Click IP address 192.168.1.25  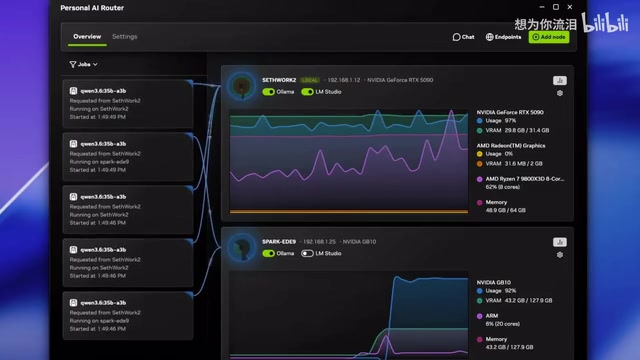(319, 242)
